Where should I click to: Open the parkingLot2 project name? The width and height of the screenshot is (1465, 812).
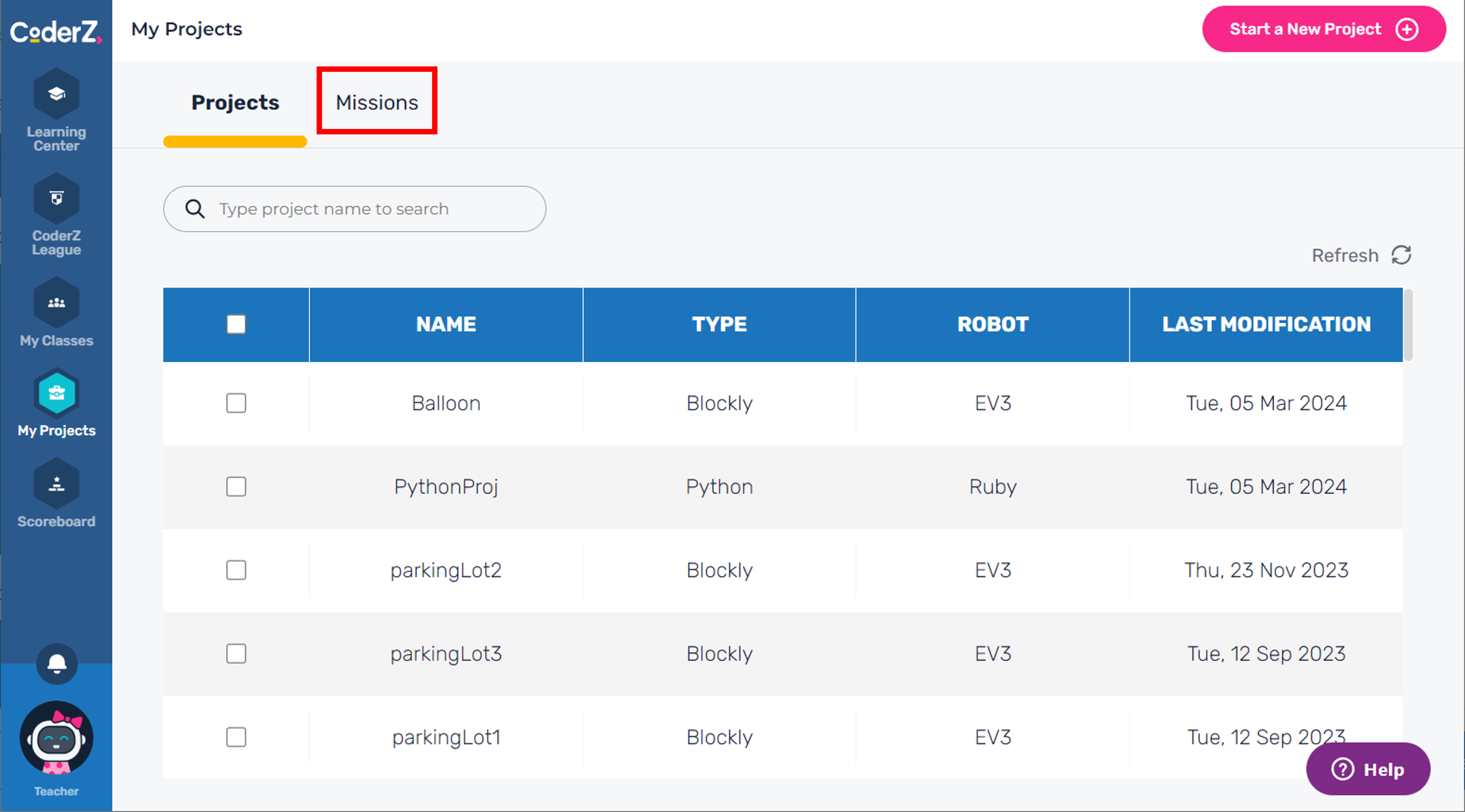[446, 570]
